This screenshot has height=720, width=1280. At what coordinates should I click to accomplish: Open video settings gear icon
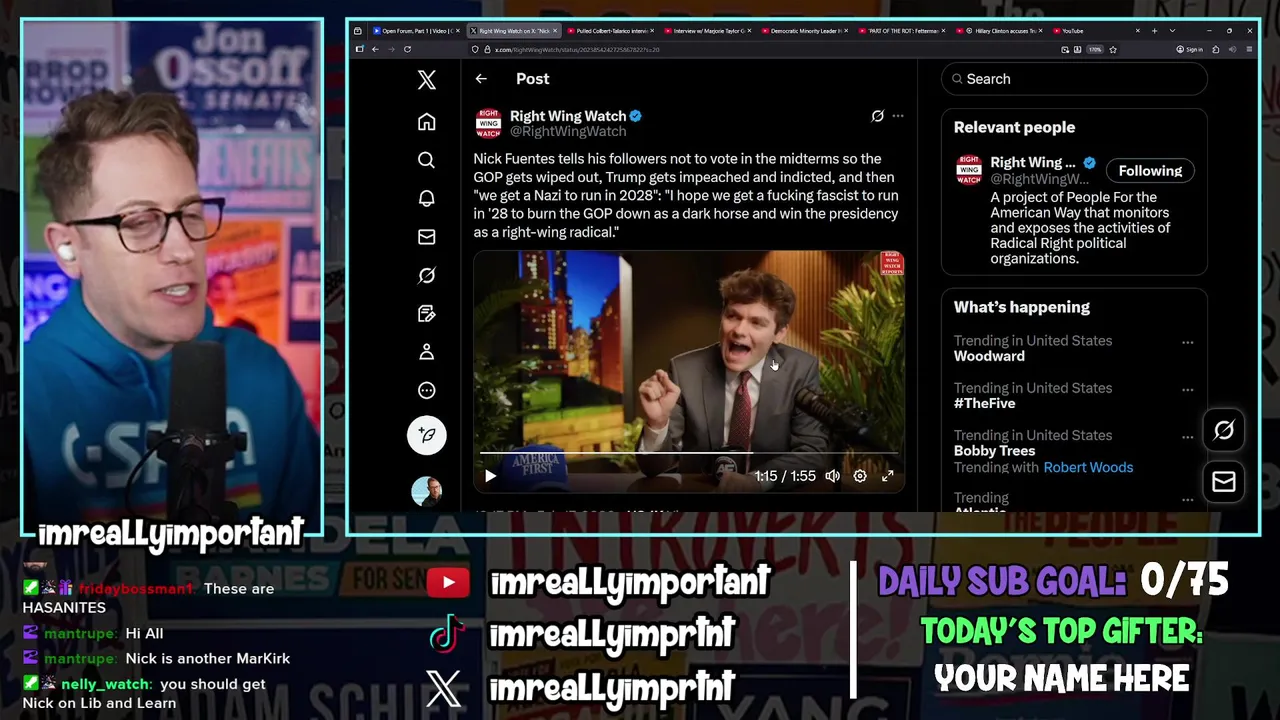pyautogui.click(x=860, y=477)
